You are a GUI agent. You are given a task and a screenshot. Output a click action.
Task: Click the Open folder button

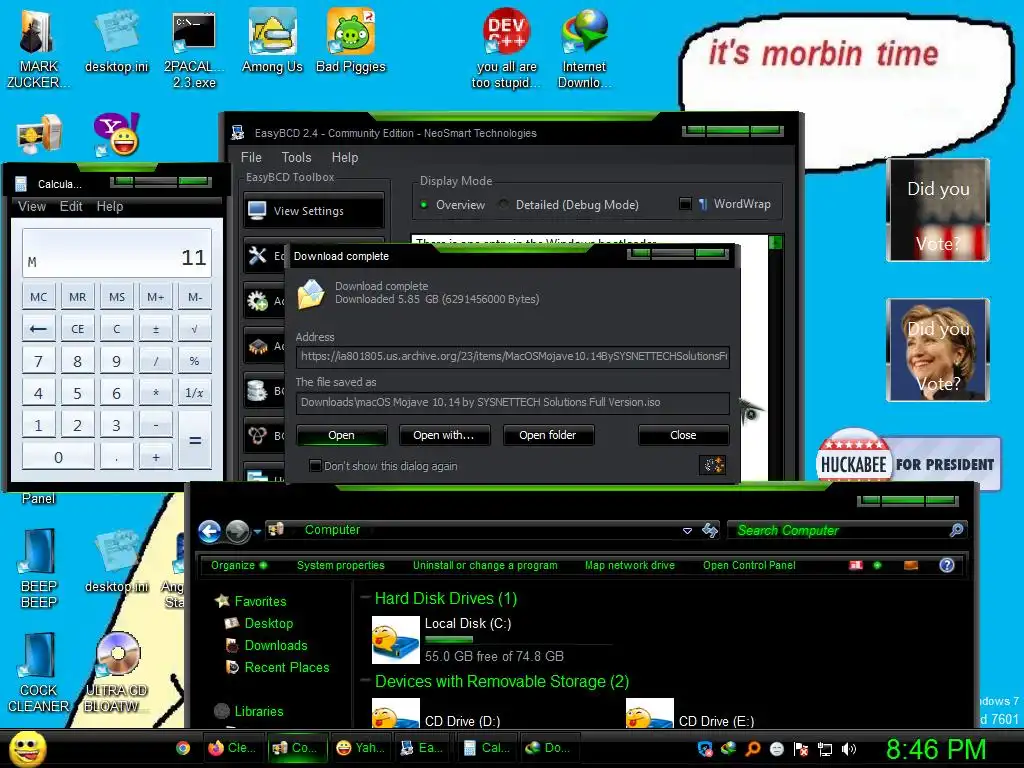(x=548, y=435)
